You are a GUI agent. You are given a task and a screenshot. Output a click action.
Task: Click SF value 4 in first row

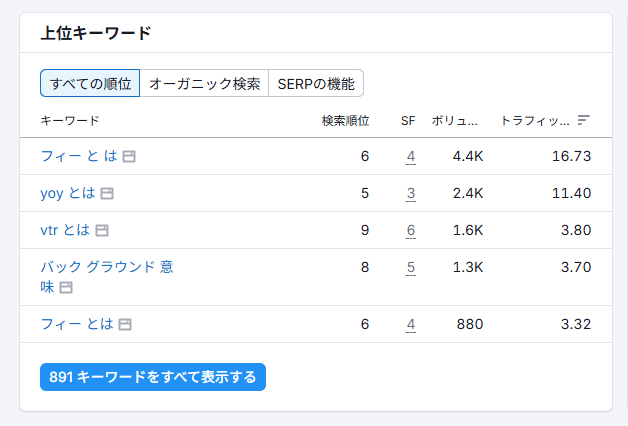[x=410, y=156]
